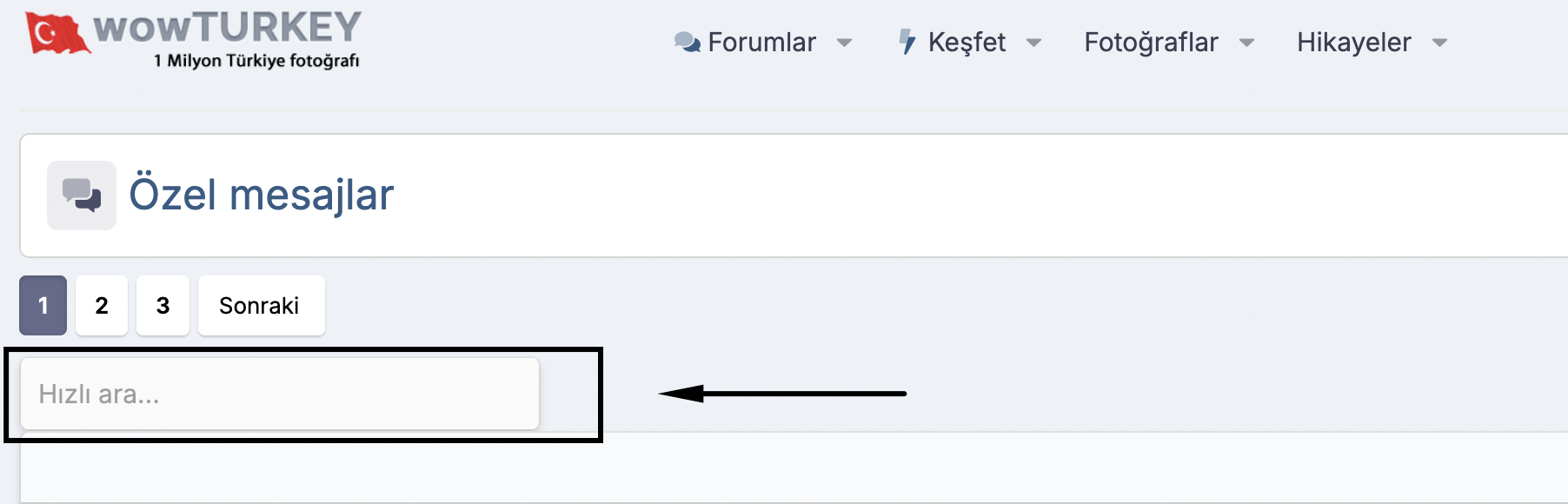The height and width of the screenshot is (504, 1568).
Task: Expand the Hikayeler dropdown arrow
Action: 1439,43
